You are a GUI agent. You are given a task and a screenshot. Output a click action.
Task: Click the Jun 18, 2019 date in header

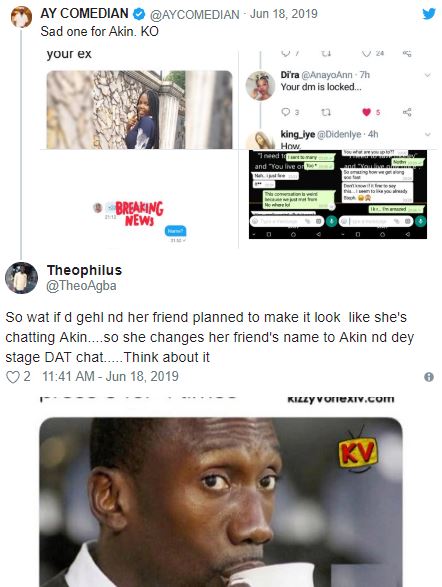(x=284, y=14)
